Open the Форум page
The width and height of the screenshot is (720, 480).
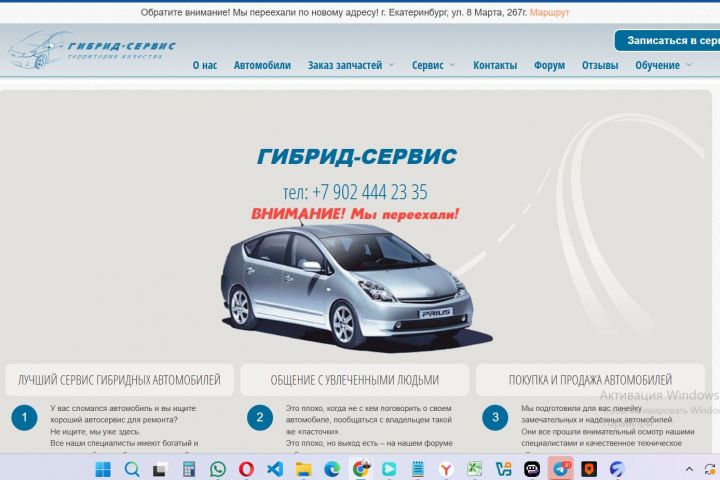coord(549,65)
